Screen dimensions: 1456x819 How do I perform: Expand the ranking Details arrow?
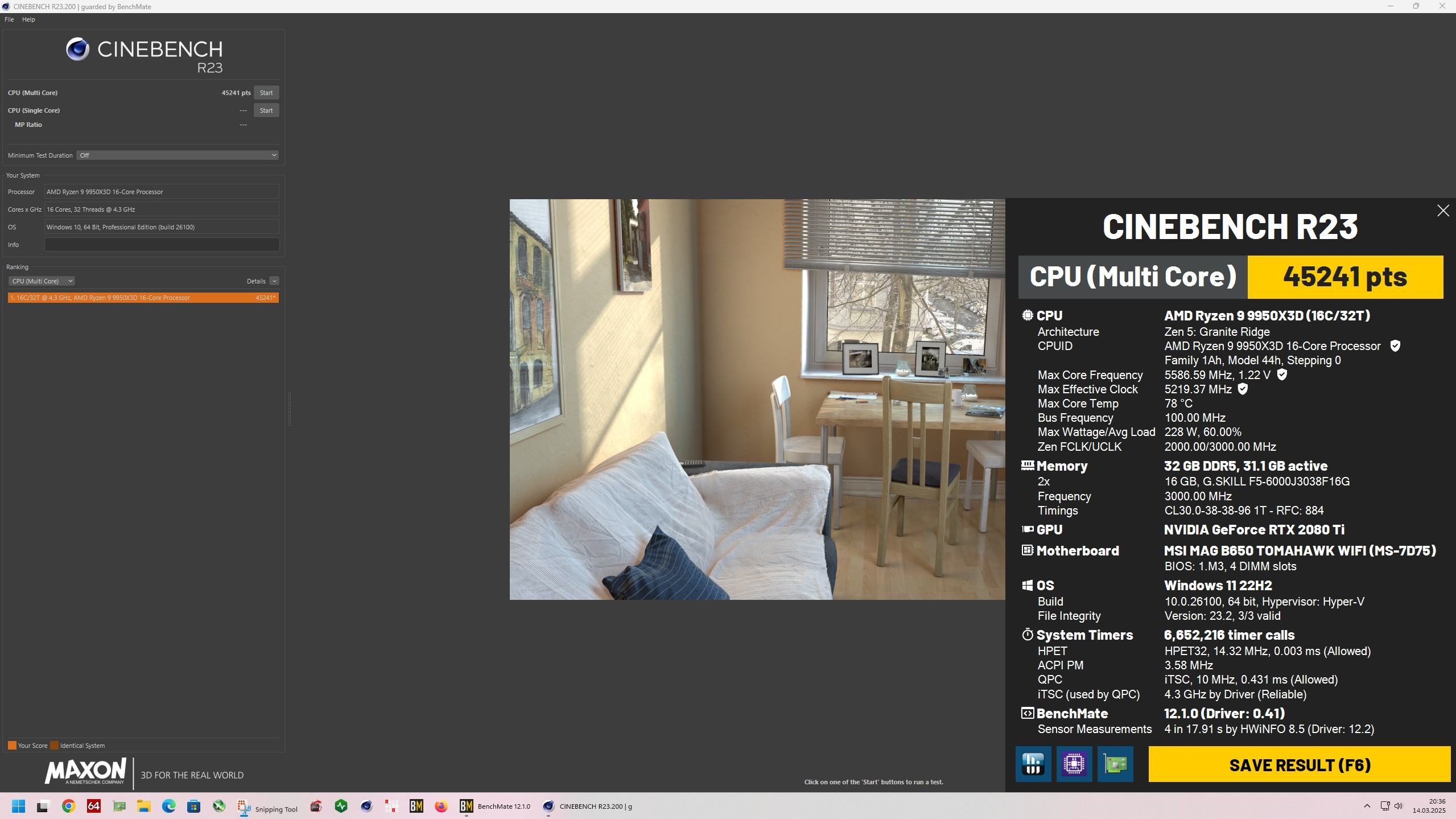274,281
